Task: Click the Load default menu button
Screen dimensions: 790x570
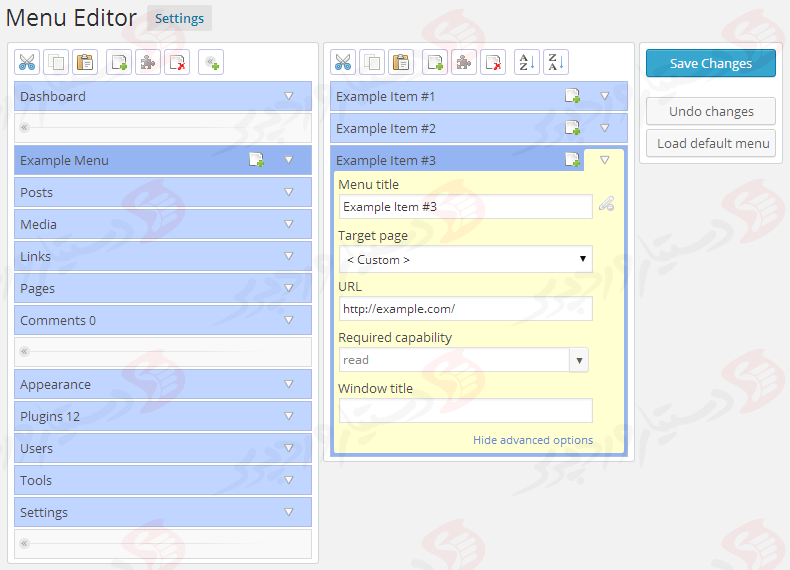Action: tap(711, 144)
